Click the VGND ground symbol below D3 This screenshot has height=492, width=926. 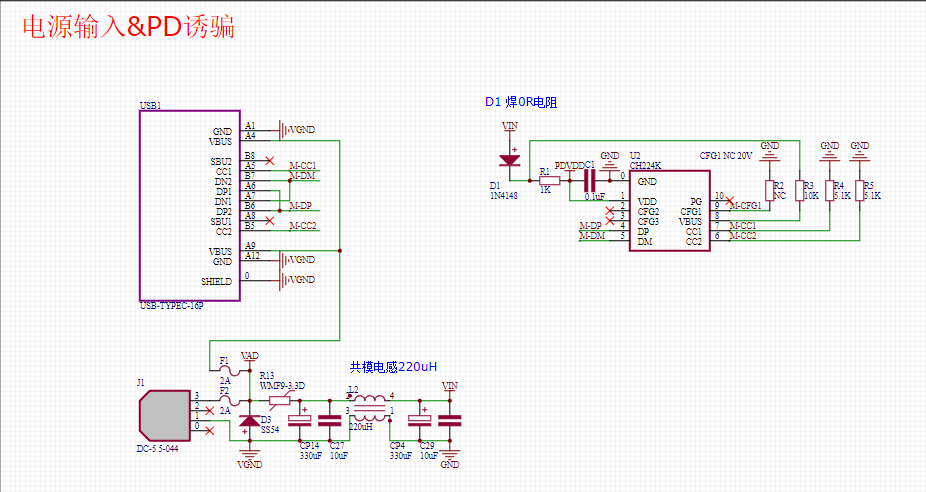click(249, 458)
